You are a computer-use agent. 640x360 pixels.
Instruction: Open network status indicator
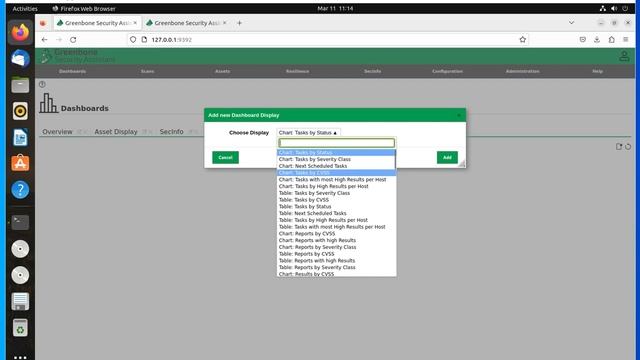click(x=602, y=8)
